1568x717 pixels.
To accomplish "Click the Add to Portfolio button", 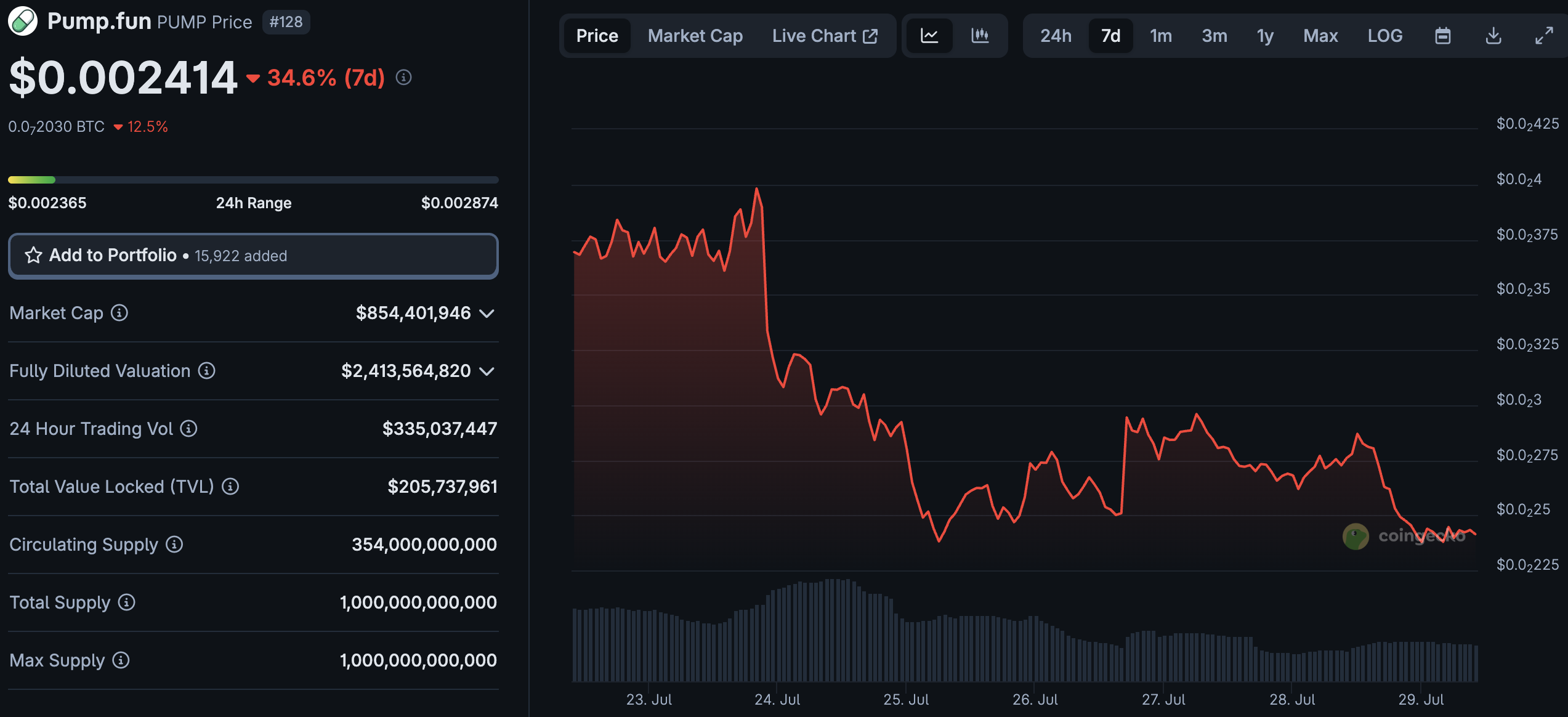I will pyautogui.click(x=253, y=255).
